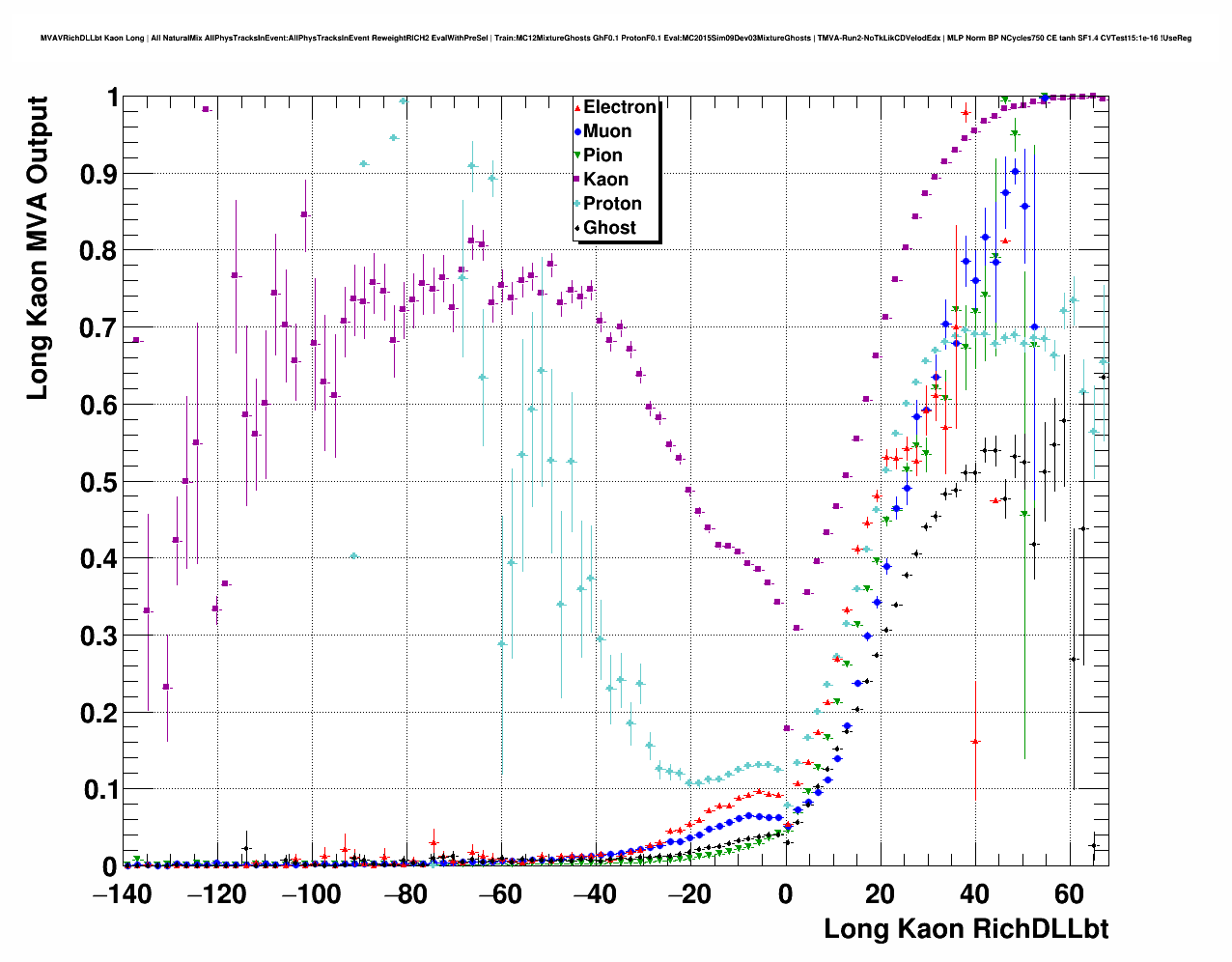Select the Long Kaon MVA Output y-axis title
1232x962 pixels.
38,248
